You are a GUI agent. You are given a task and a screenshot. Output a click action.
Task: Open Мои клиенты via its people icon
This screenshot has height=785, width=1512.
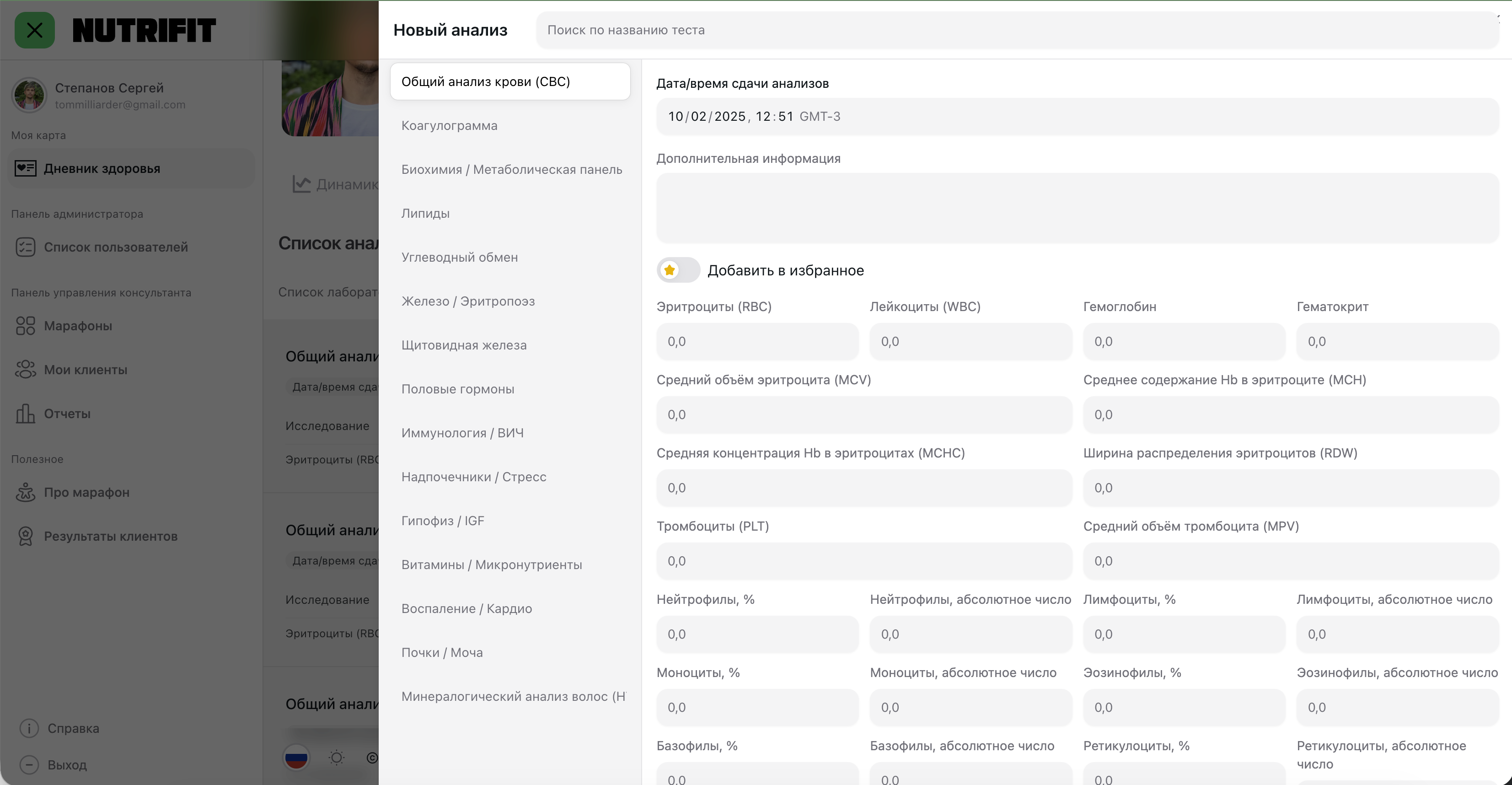(25, 370)
